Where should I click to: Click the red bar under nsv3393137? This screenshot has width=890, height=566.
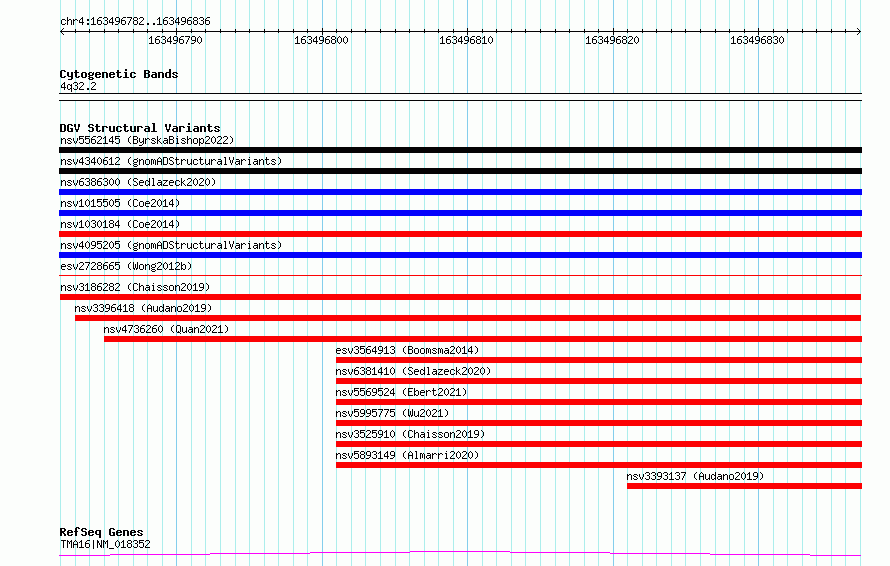pyautogui.click(x=744, y=486)
